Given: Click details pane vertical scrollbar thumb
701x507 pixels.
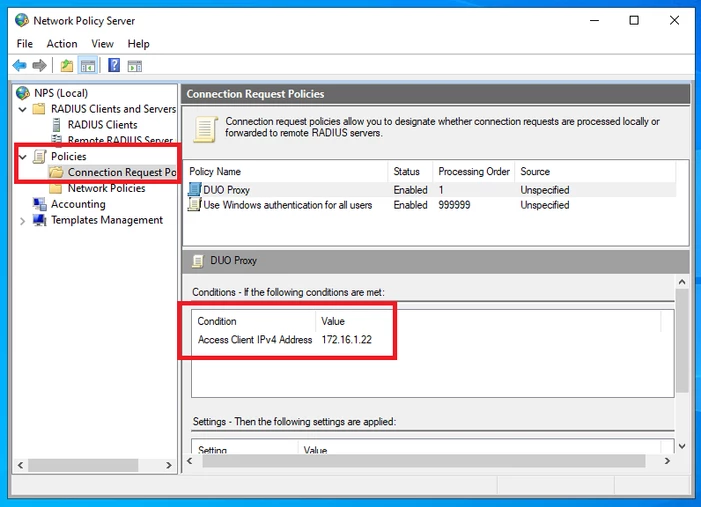Looking at the screenshot, I should [682, 341].
